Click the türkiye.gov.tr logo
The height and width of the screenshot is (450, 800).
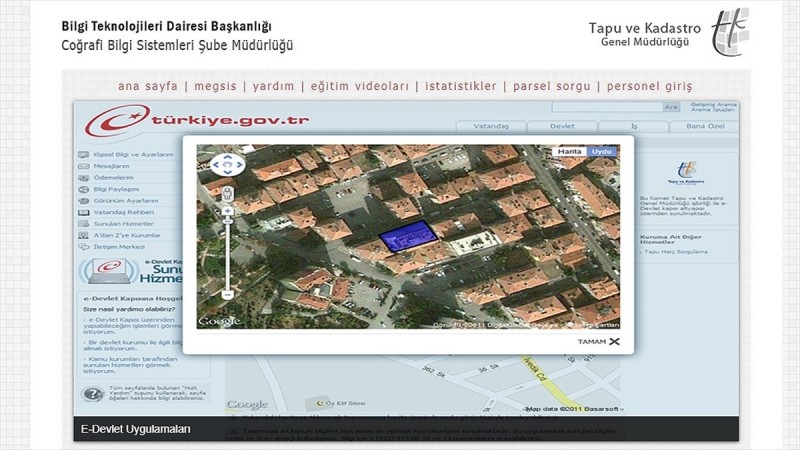[x=196, y=121]
